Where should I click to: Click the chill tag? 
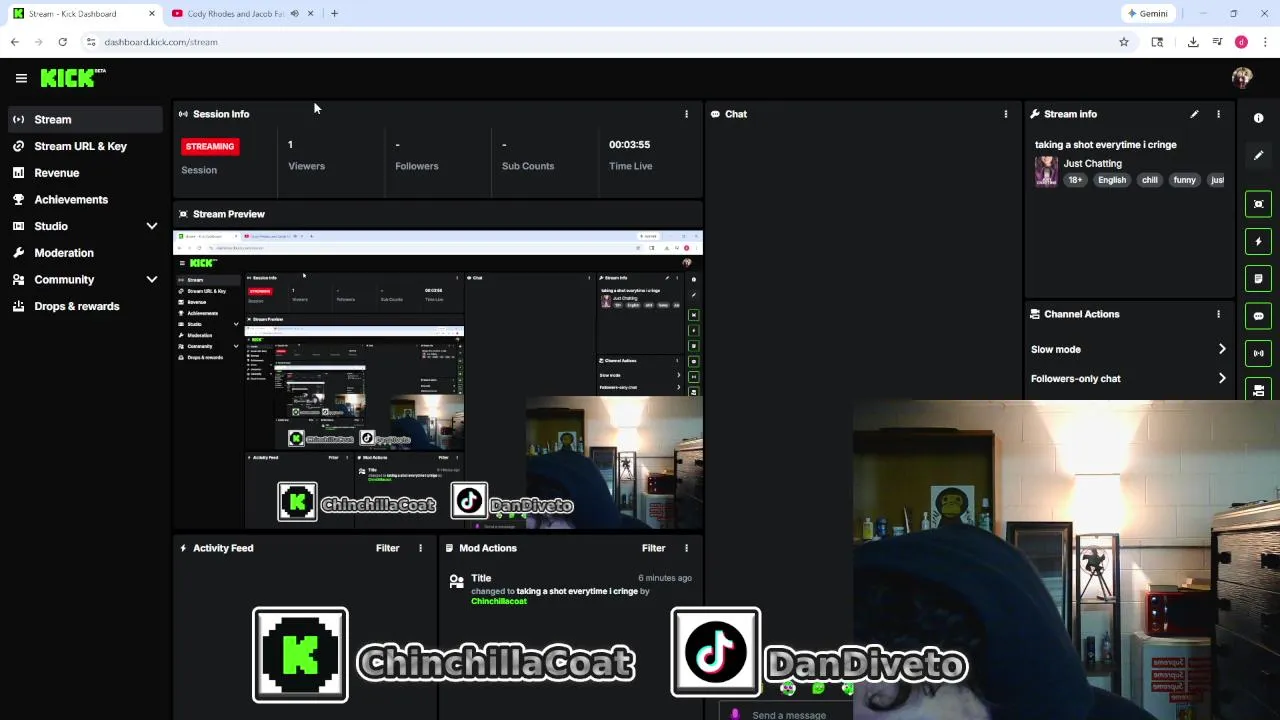(1150, 180)
